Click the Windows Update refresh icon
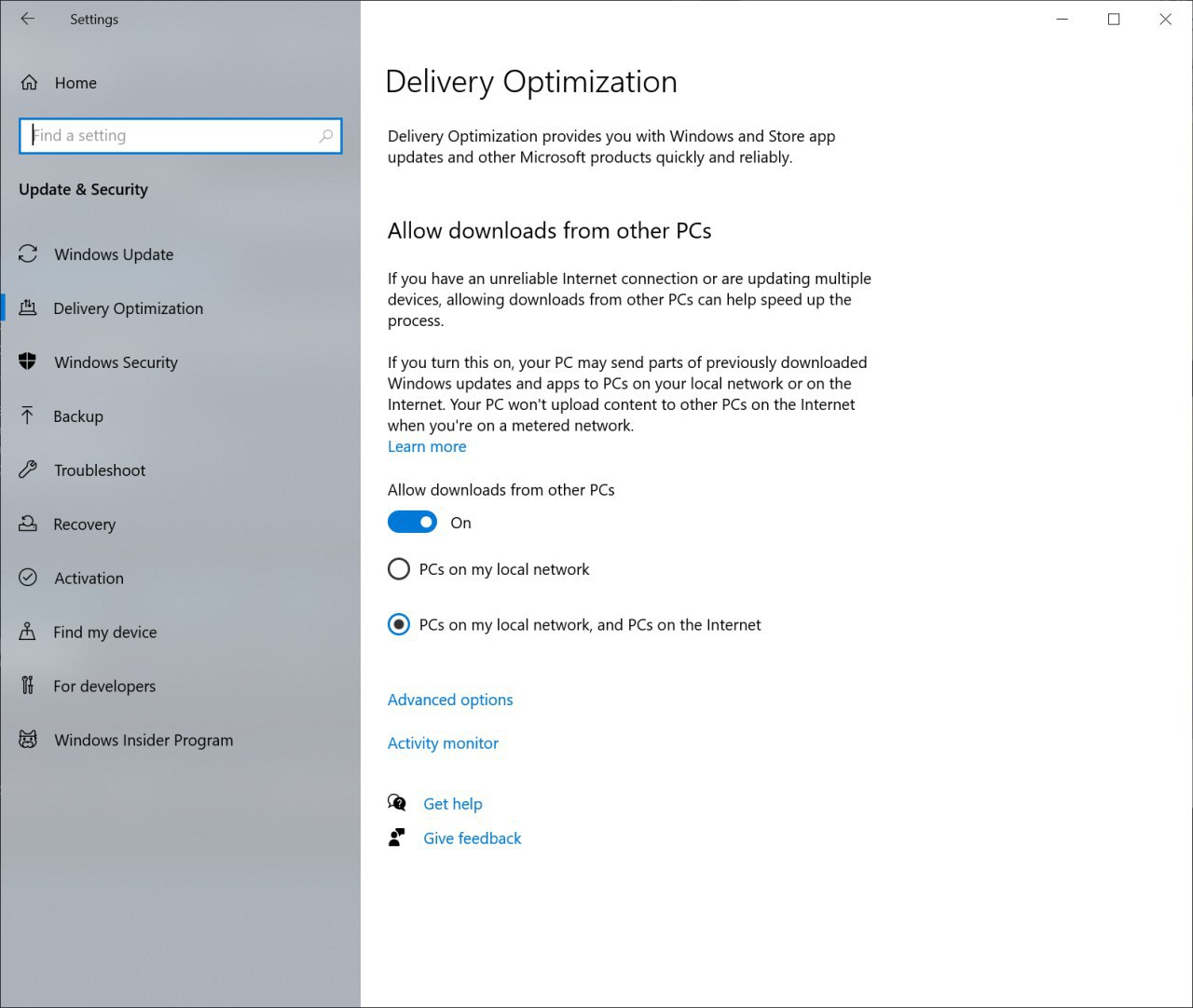Viewport: 1193px width, 1008px height. click(28, 253)
